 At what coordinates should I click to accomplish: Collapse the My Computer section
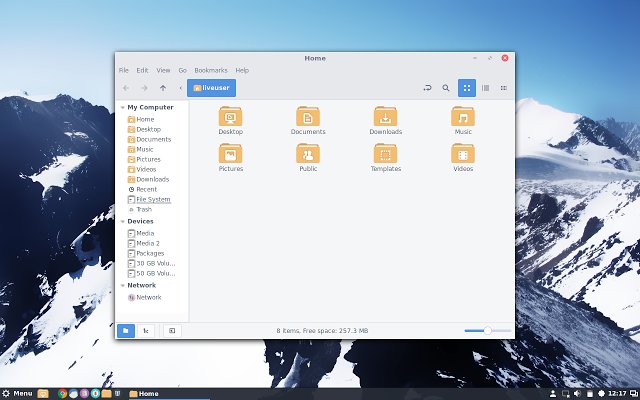tap(122, 107)
